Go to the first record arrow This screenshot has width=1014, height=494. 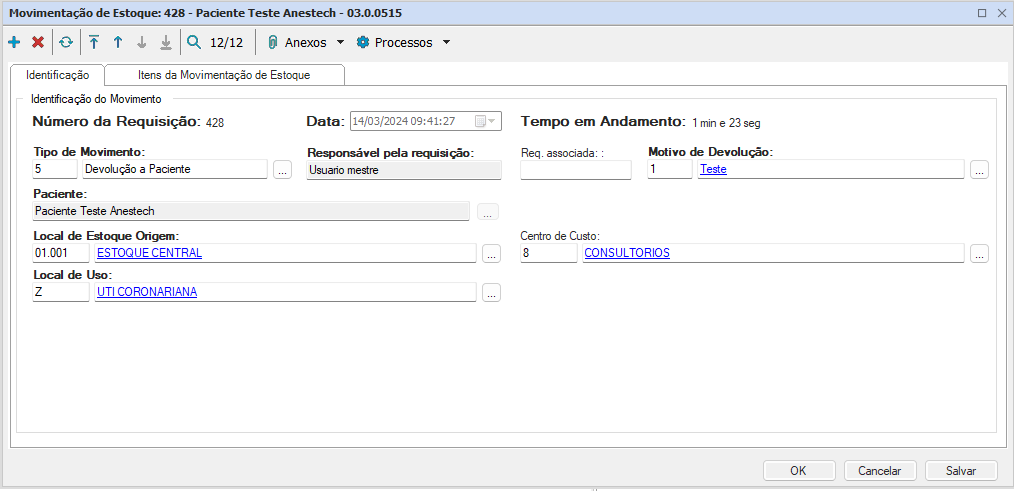94,43
